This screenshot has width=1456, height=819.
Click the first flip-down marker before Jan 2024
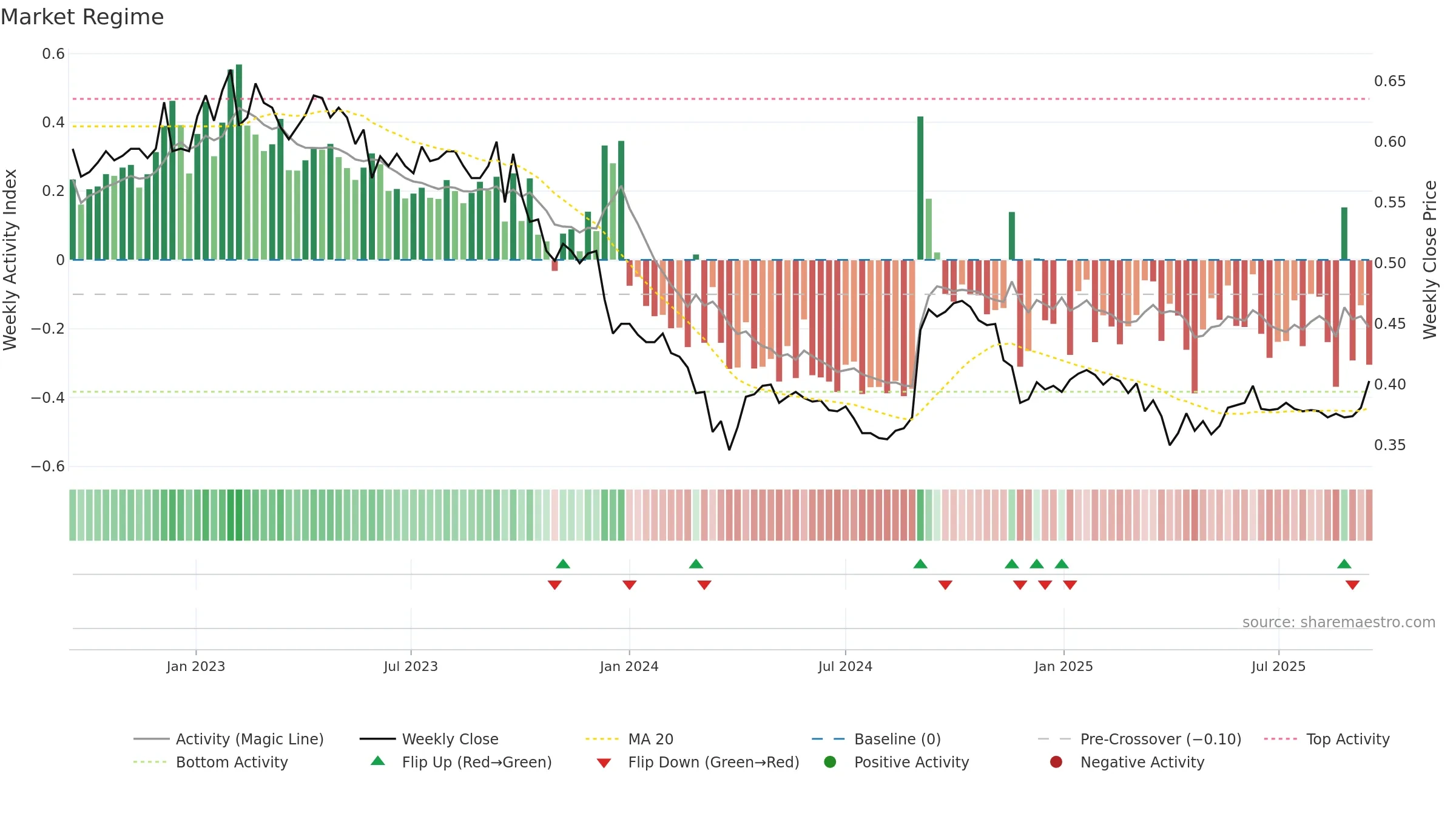[554, 585]
